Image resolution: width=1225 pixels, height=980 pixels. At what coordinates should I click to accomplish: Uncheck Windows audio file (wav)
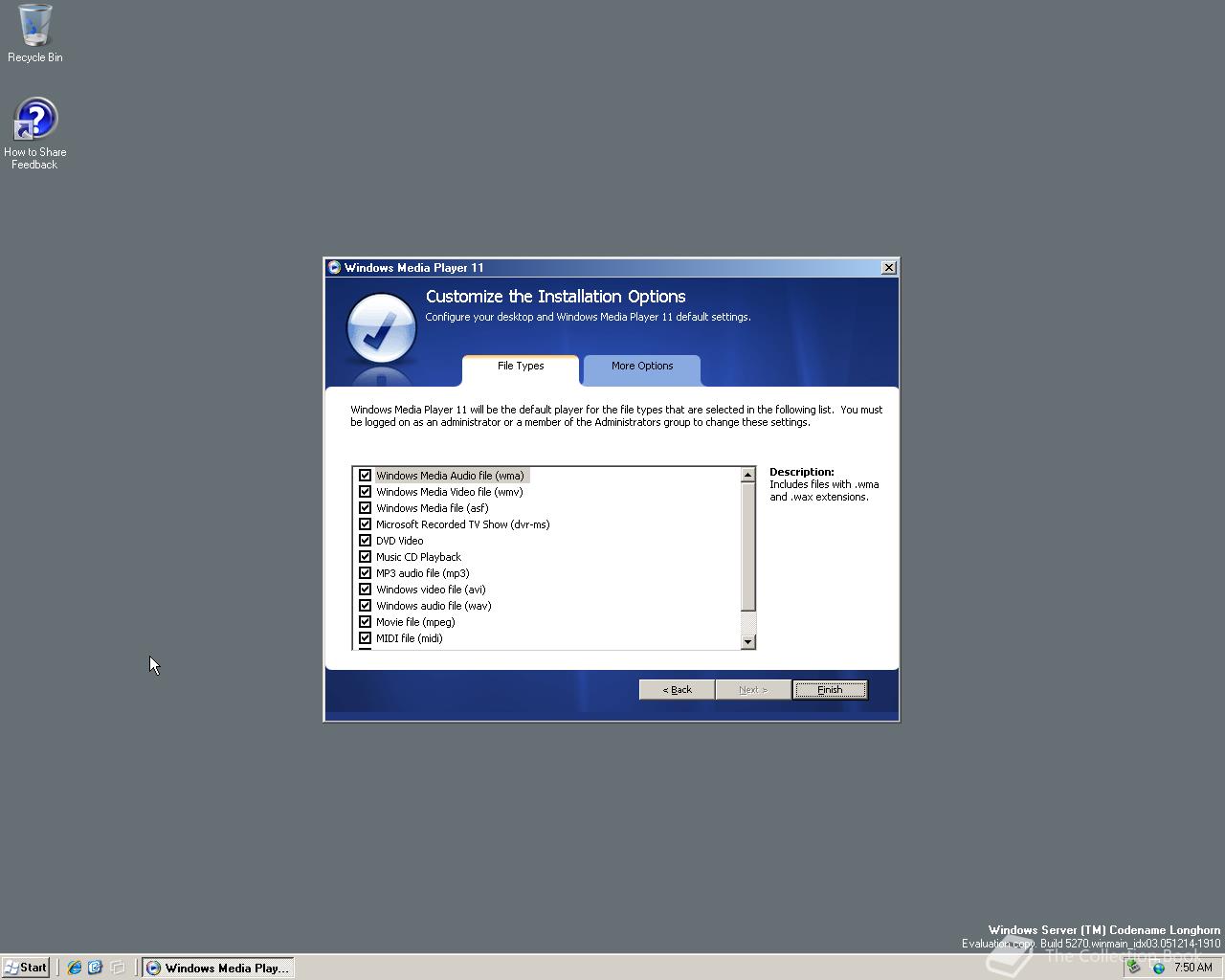pyautogui.click(x=365, y=606)
